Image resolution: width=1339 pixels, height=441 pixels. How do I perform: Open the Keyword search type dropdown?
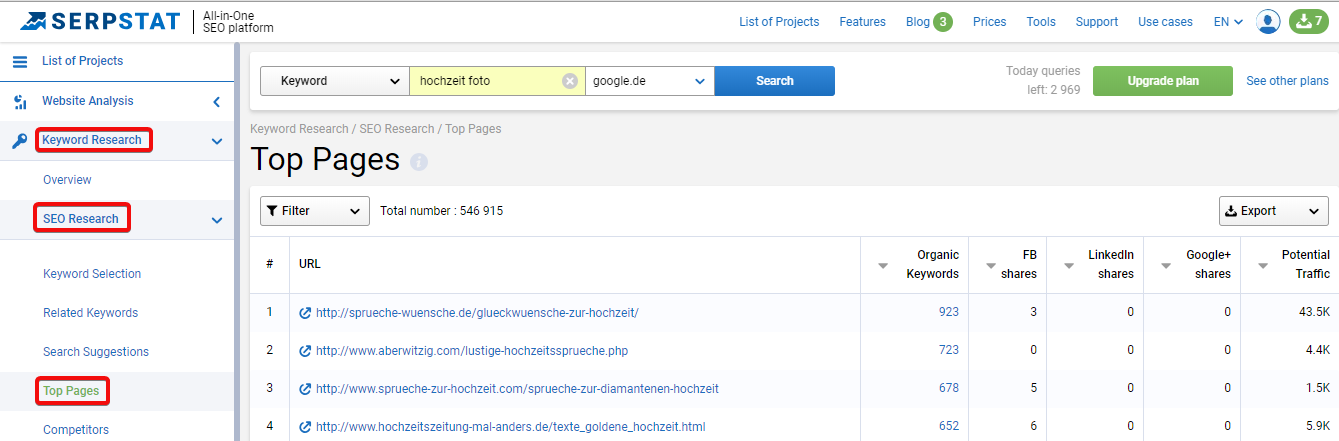[x=334, y=81]
